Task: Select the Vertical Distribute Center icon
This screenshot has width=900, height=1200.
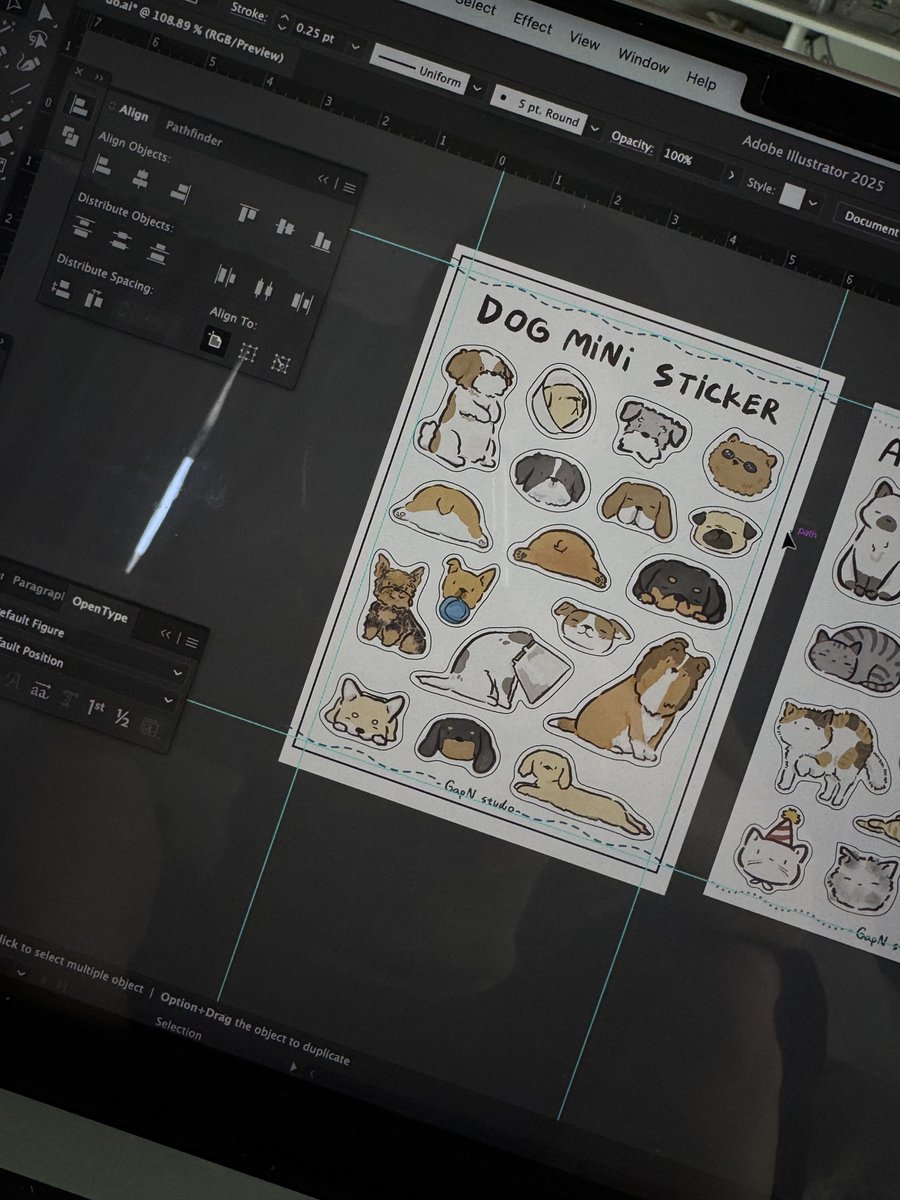Action: [122, 239]
